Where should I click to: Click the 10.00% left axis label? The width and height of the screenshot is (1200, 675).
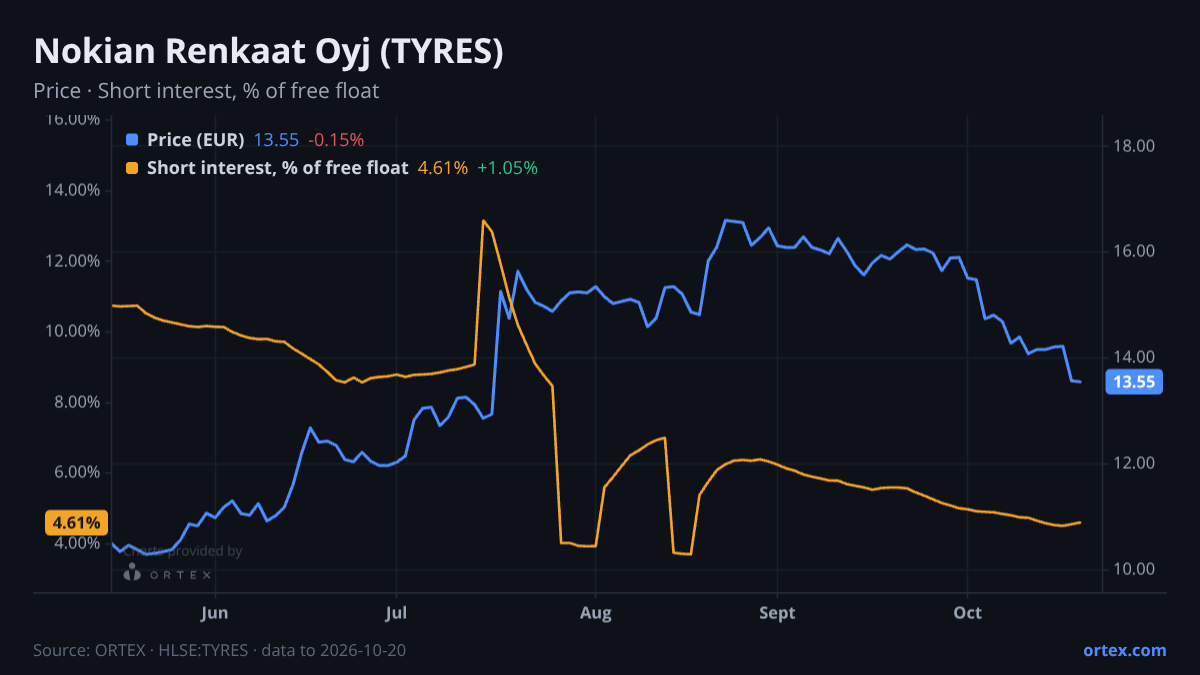pyautogui.click(x=71, y=331)
